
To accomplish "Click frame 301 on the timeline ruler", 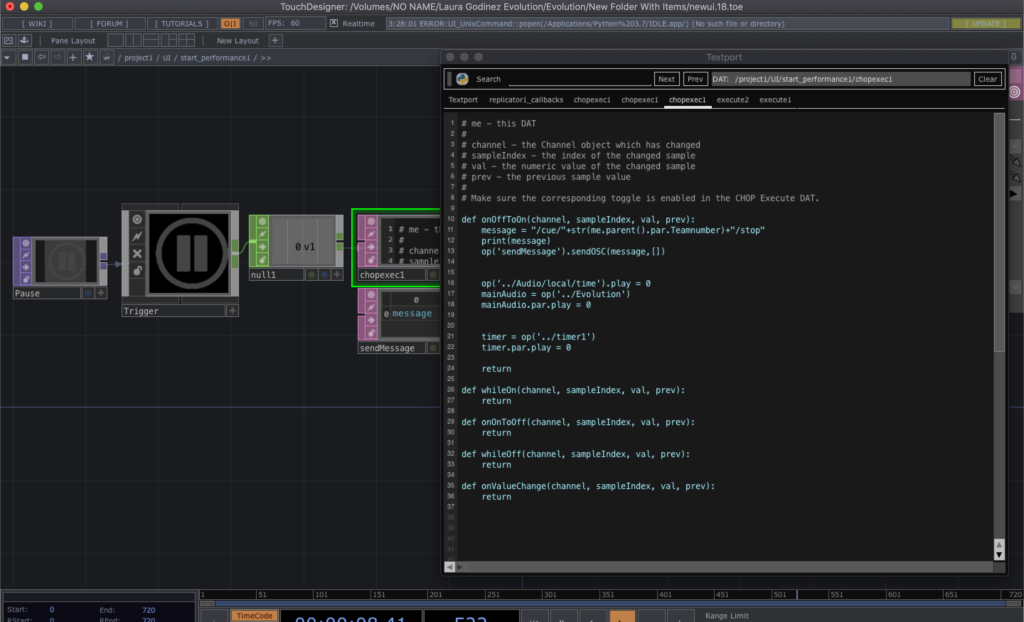I will (550, 595).
